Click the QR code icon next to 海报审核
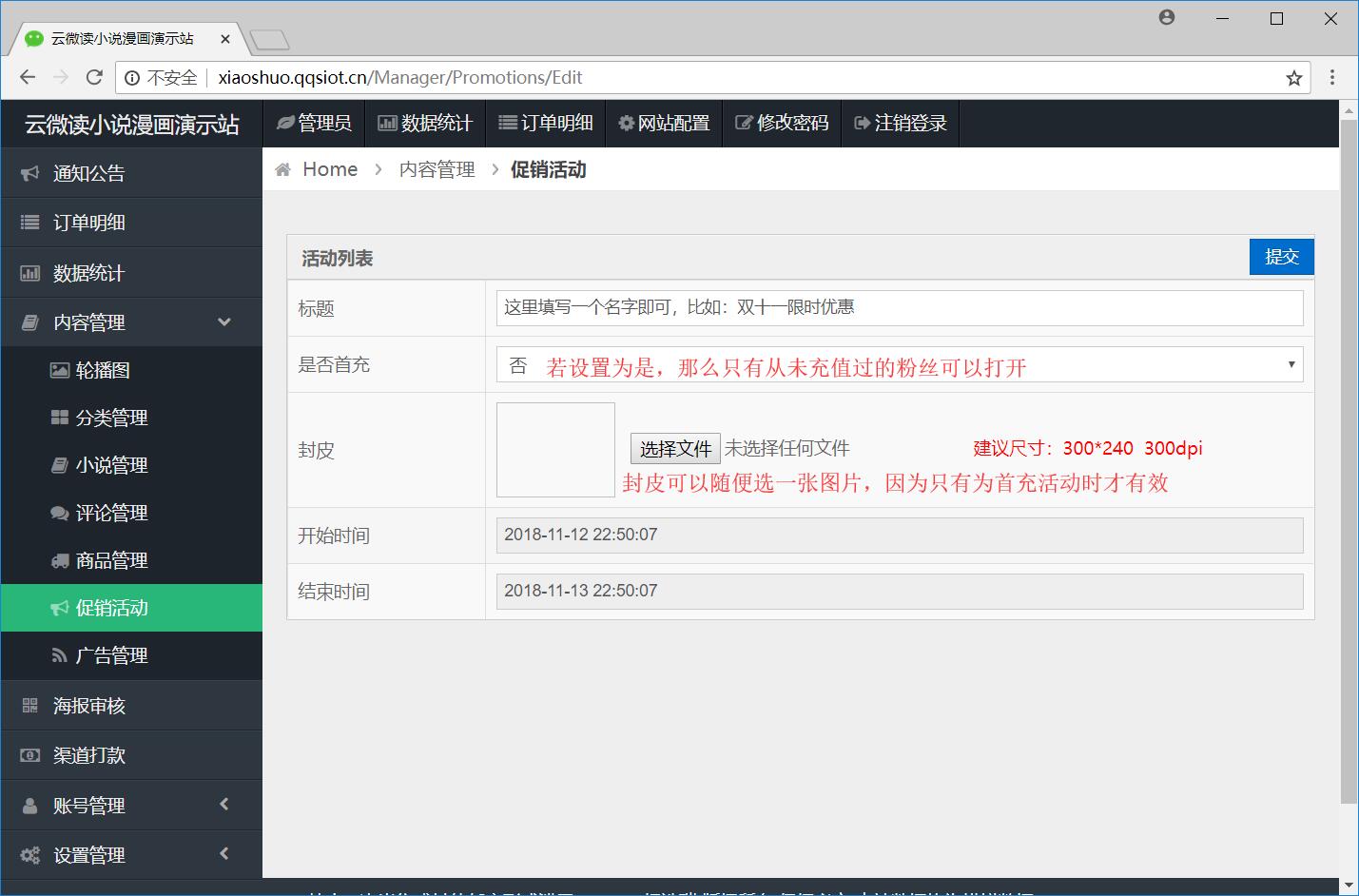Viewport: 1359px width, 896px height. point(30,706)
